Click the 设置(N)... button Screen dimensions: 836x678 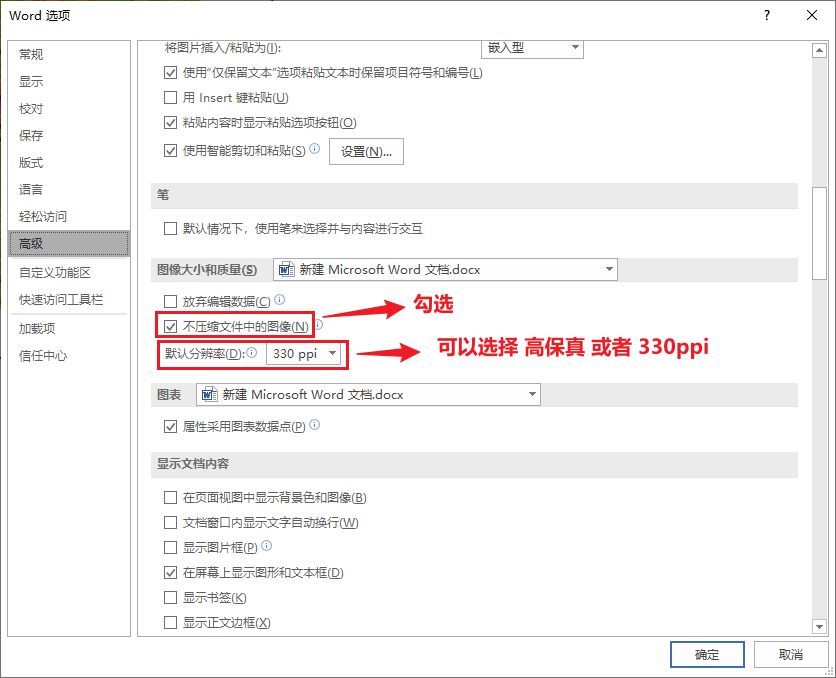(x=366, y=152)
